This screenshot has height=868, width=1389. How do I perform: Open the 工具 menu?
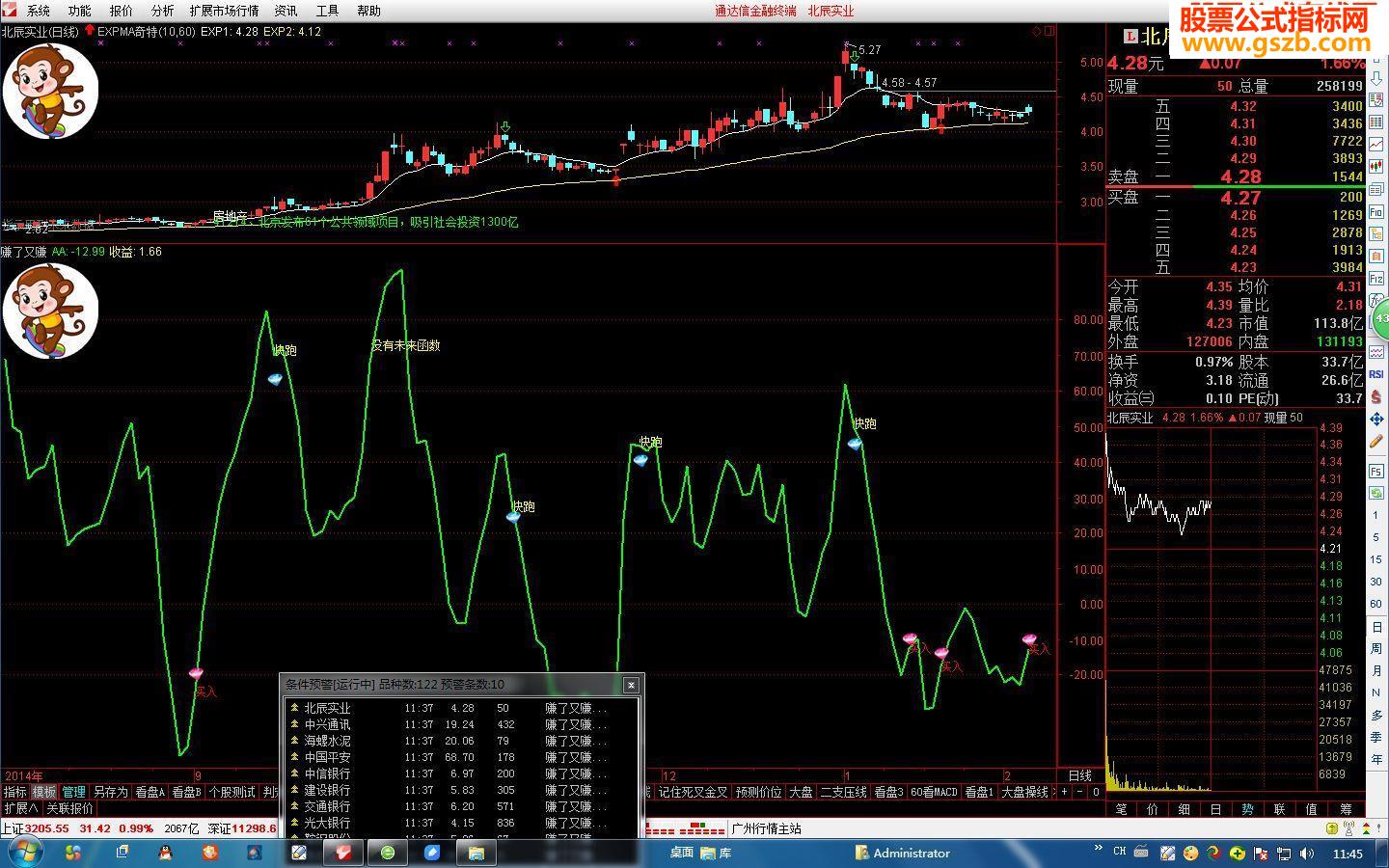point(327,11)
